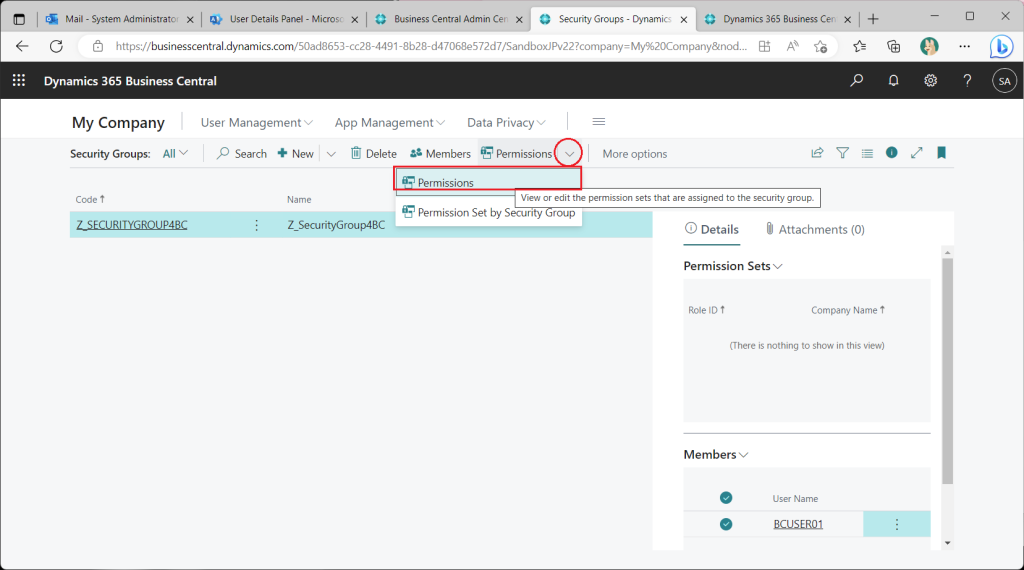
Task: Click Delete in the action bar
Action: [x=374, y=153]
